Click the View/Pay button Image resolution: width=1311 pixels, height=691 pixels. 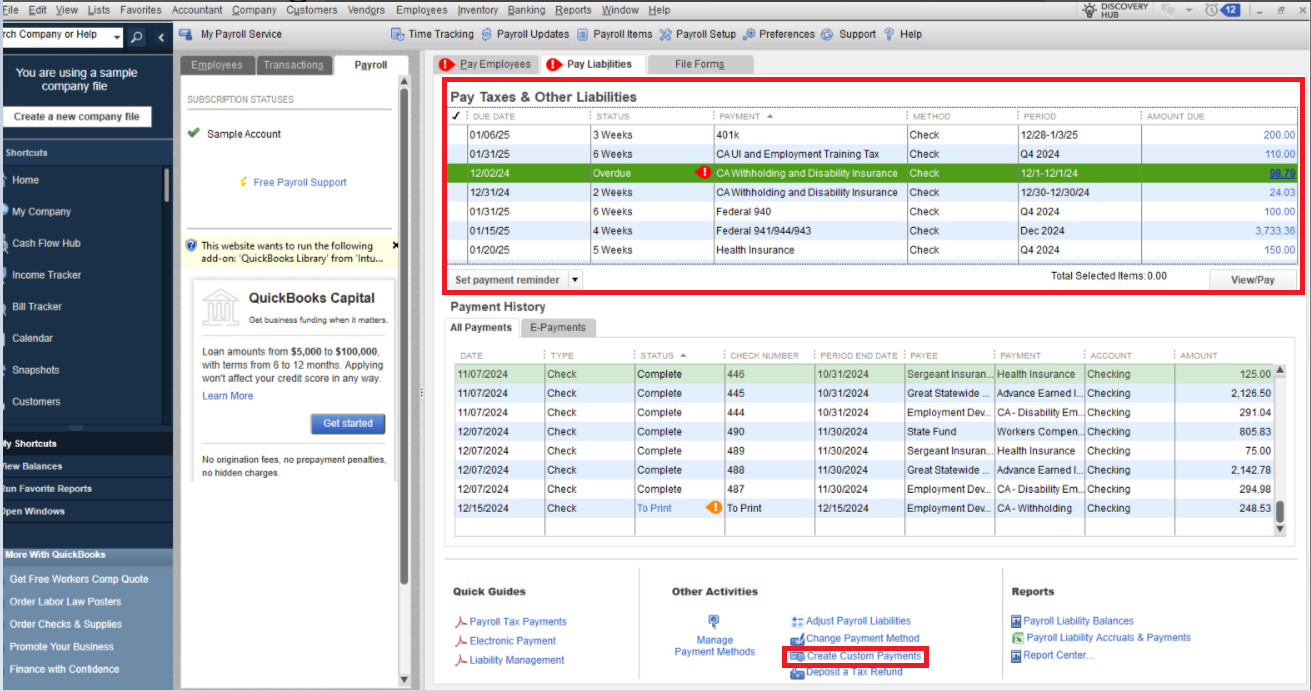[x=1252, y=280]
